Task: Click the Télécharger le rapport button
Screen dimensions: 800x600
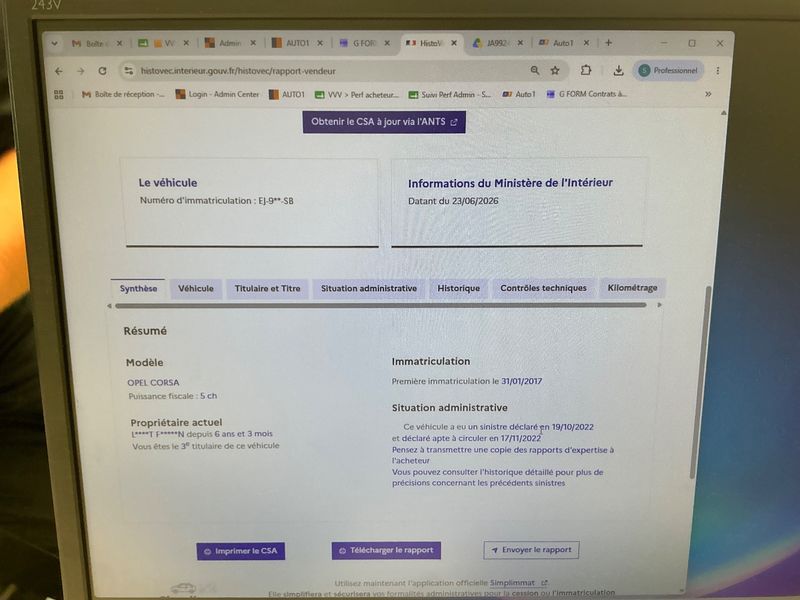Action: point(386,550)
